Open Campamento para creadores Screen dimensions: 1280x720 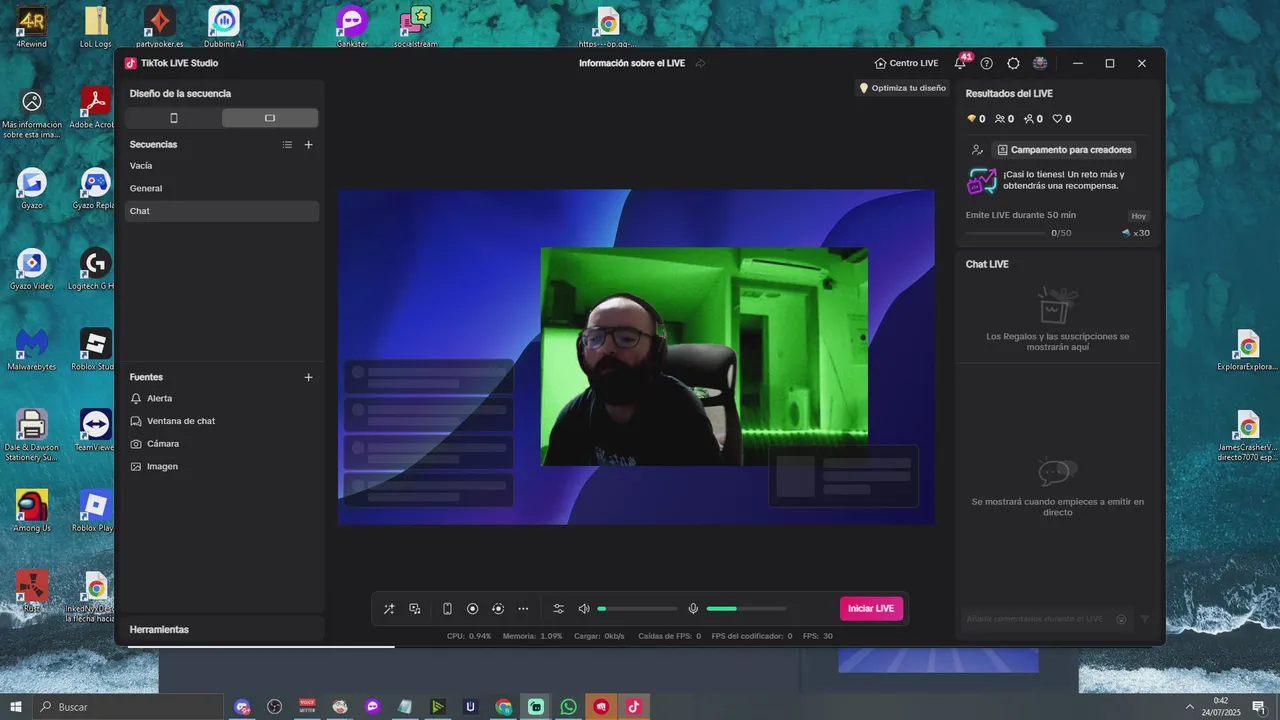coord(1064,150)
